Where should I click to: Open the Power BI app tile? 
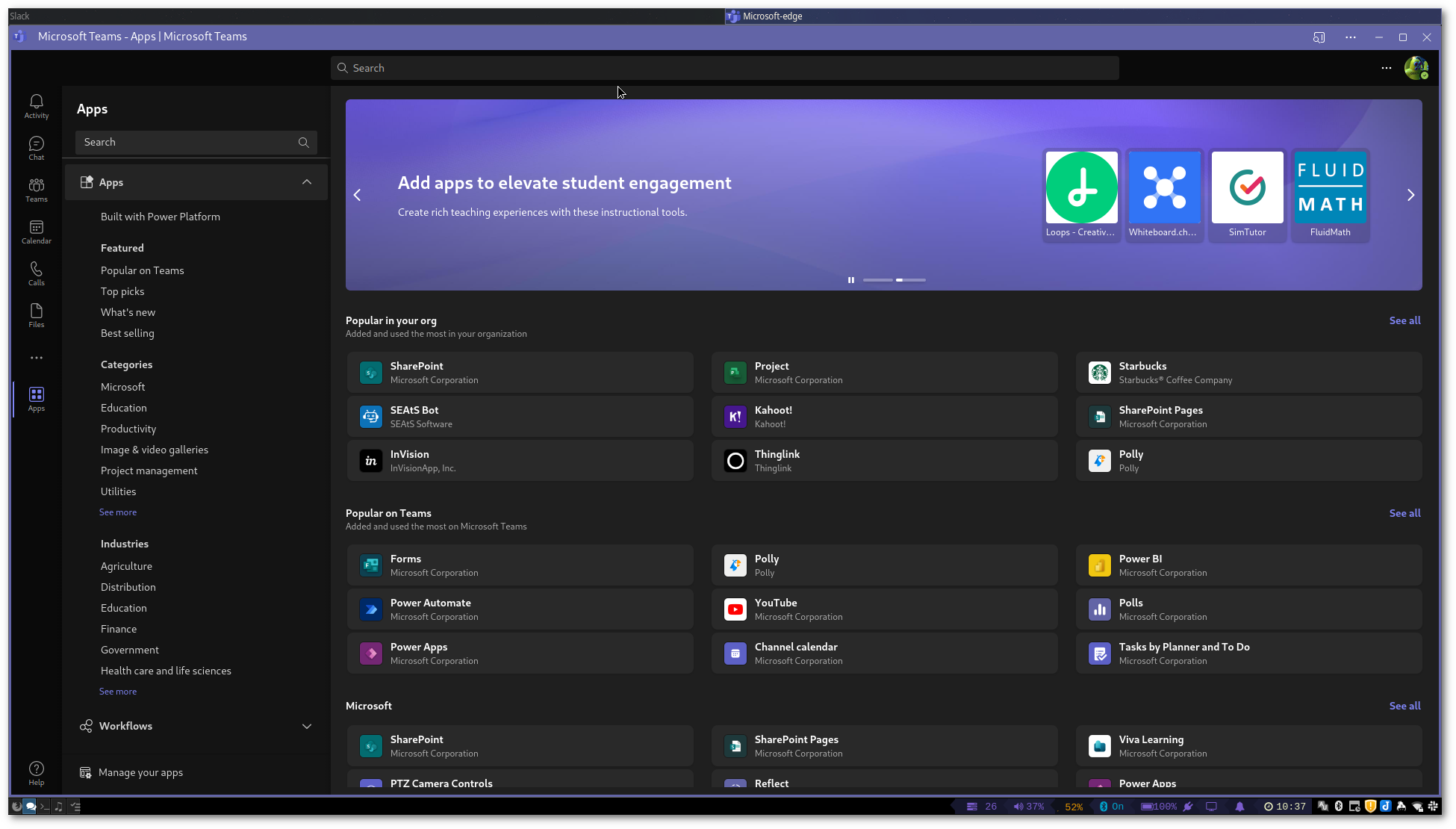[x=1249, y=565]
